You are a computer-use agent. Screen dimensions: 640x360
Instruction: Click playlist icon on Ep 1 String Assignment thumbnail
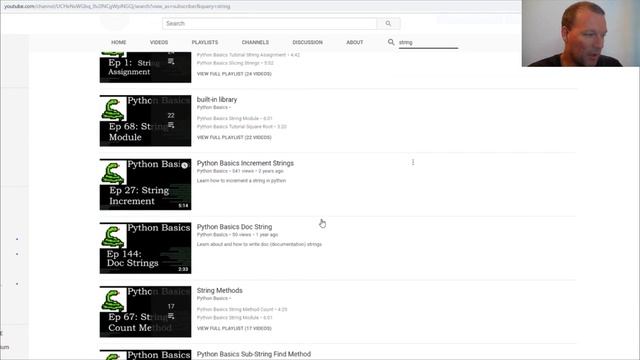click(171, 61)
